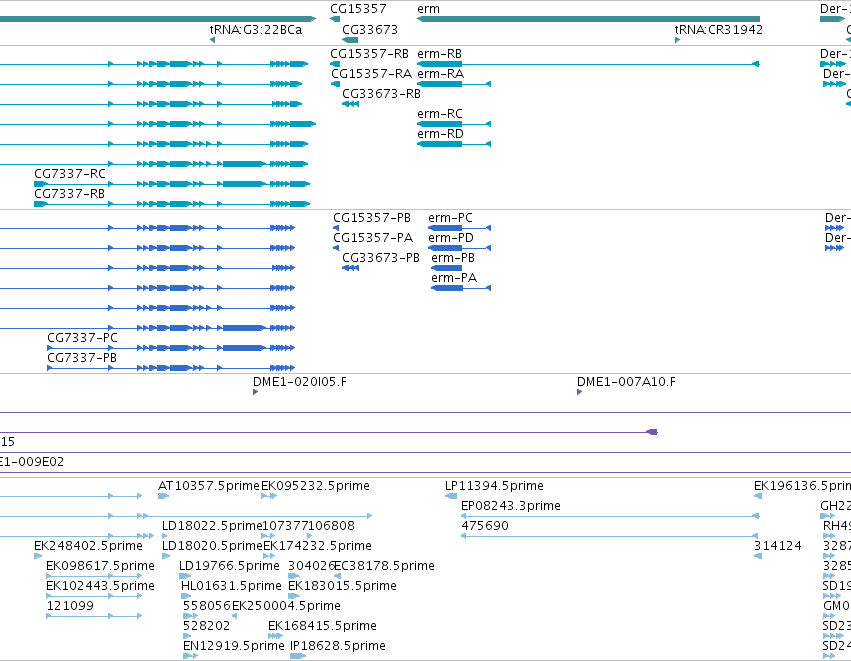Select the CG15357-PB protein label
The height and width of the screenshot is (661, 851).
(x=372, y=218)
